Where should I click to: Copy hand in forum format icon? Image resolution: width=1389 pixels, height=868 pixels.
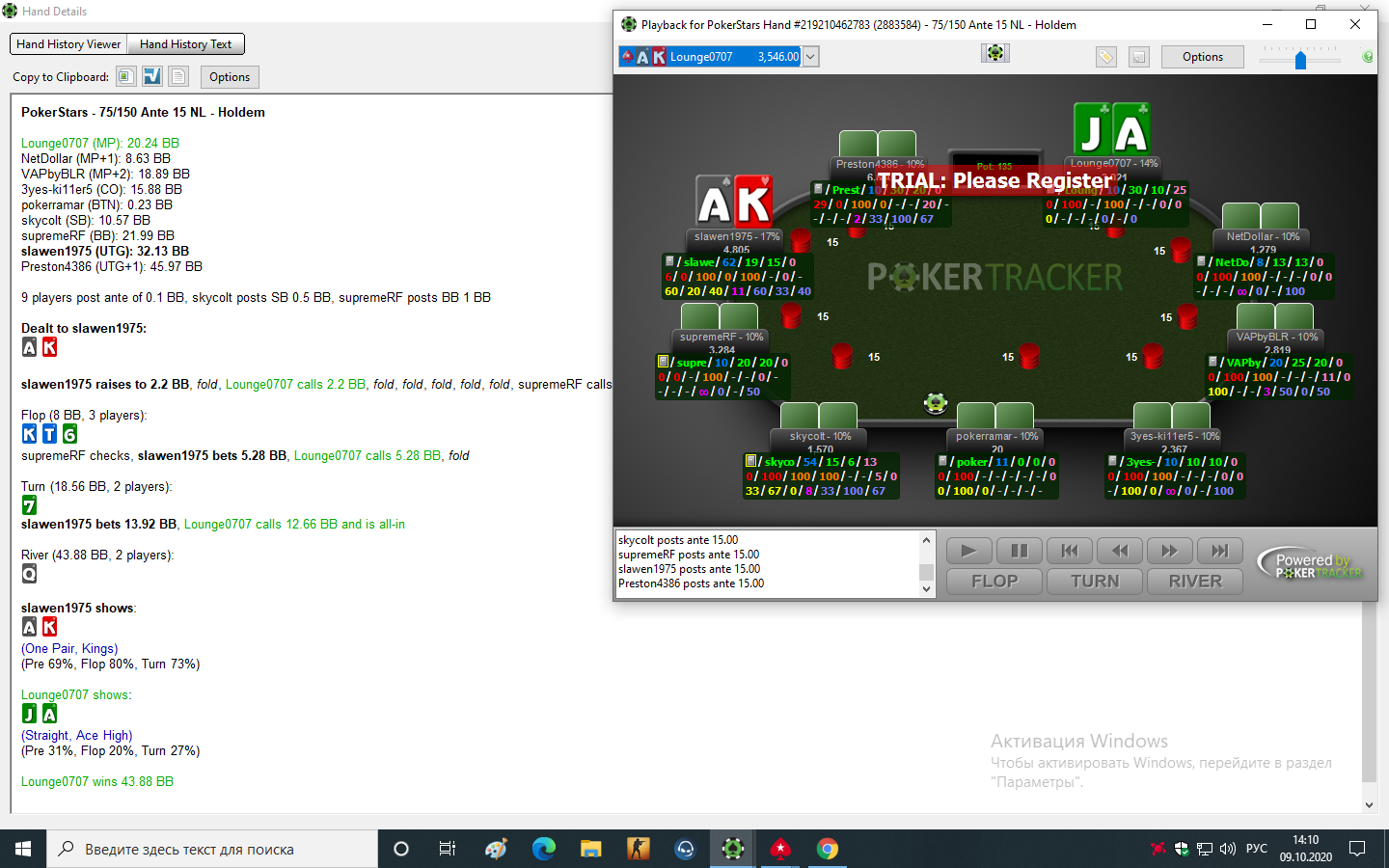coord(152,76)
